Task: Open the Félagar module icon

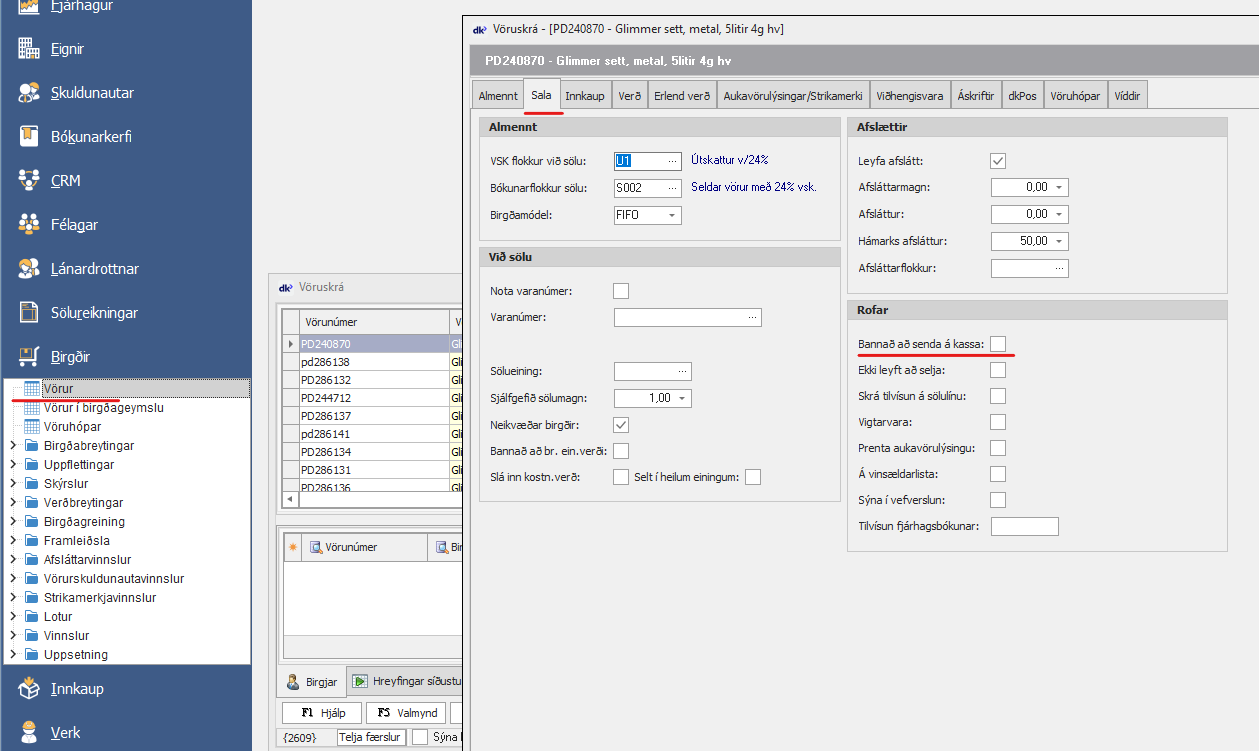Action: click(x=28, y=225)
